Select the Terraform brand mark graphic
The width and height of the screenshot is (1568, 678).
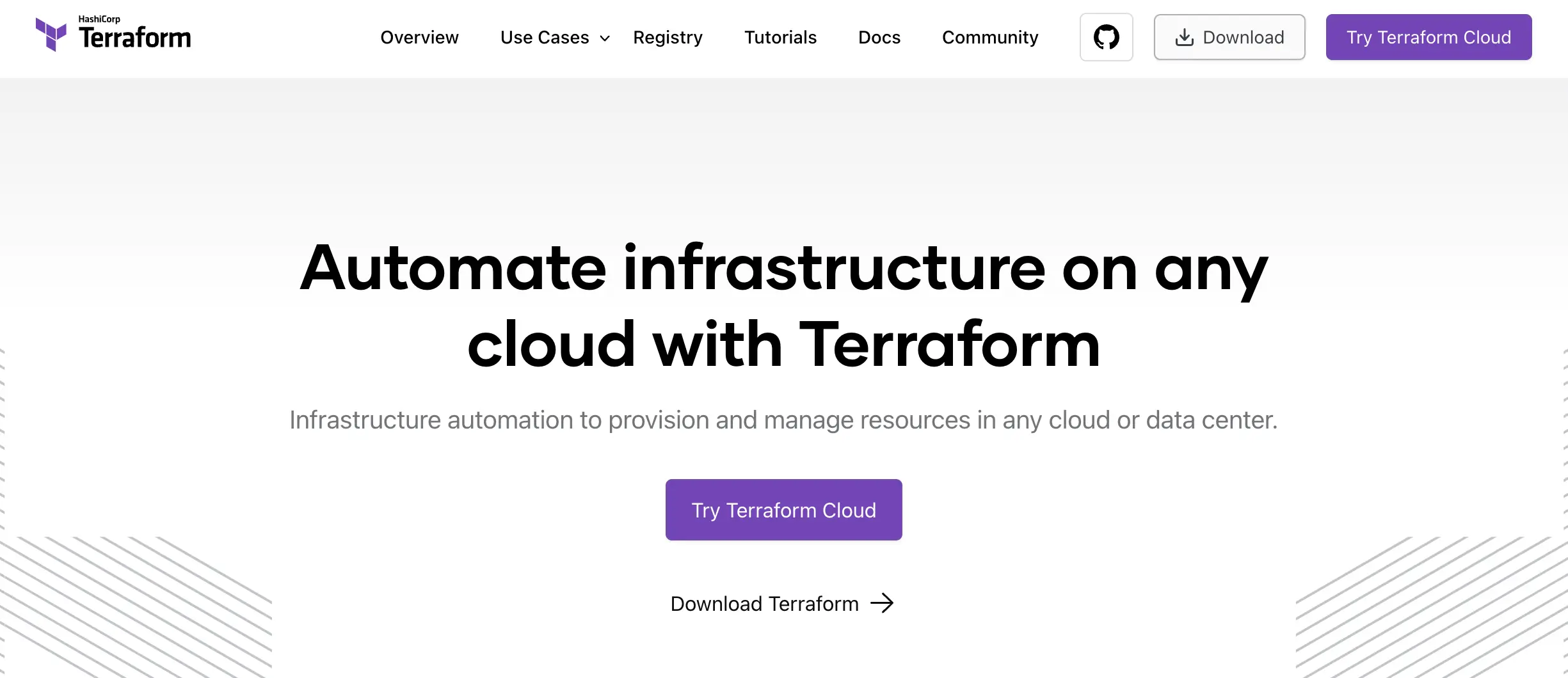click(51, 34)
